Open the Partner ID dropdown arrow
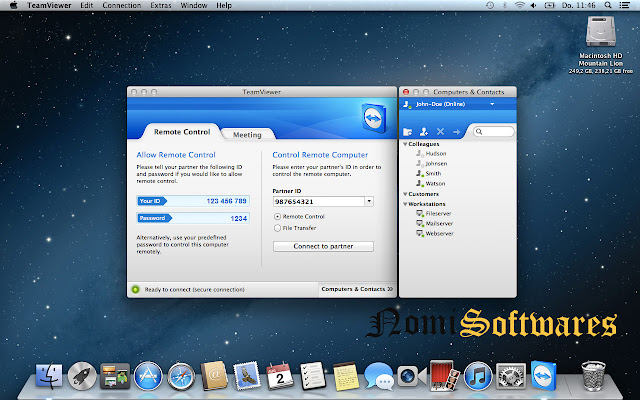Screen dimensions: 640x400 click(x=369, y=201)
